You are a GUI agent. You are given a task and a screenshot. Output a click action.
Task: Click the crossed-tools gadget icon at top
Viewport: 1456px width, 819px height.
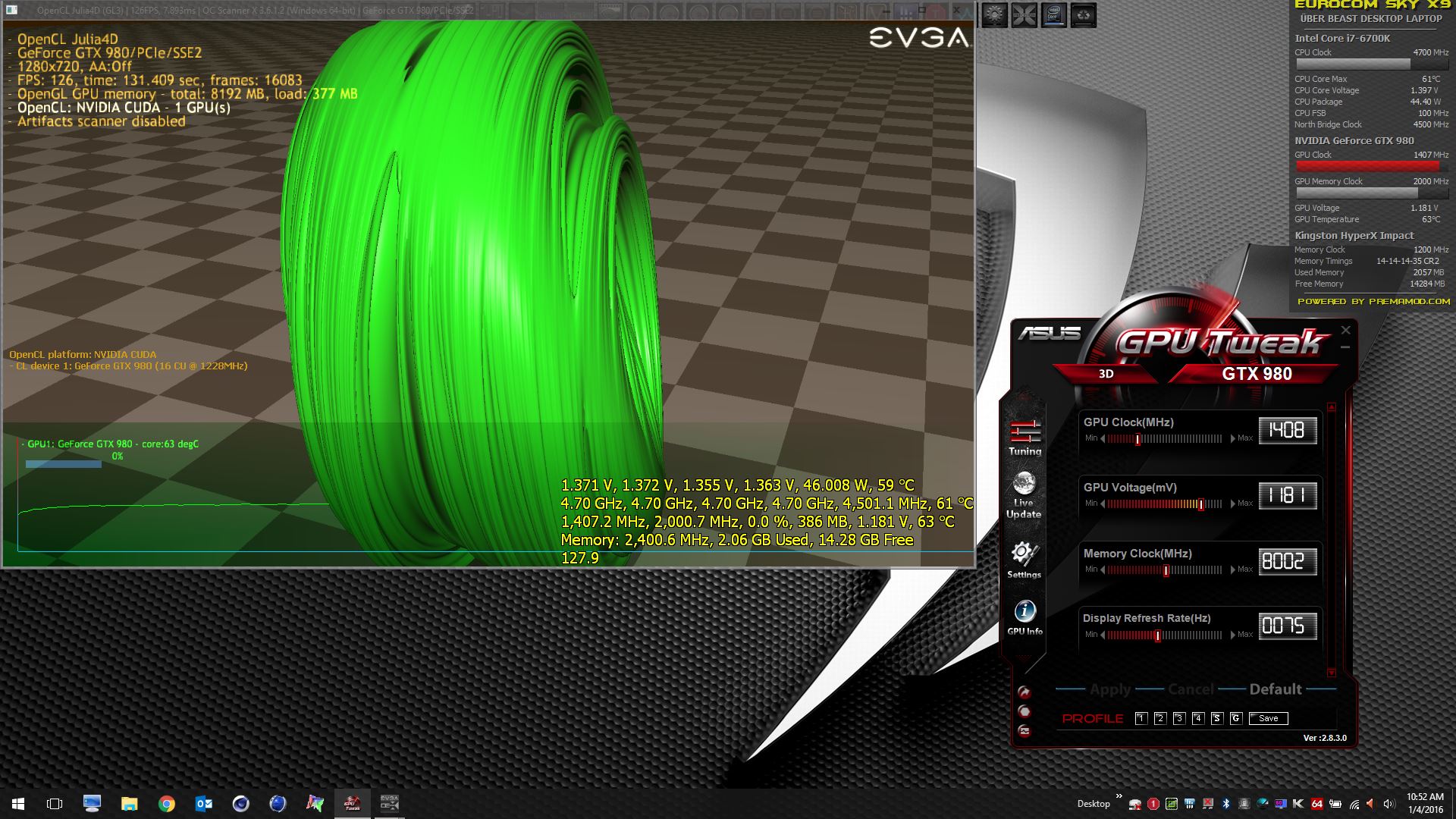pyautogui.click(x=1024, y=14)
